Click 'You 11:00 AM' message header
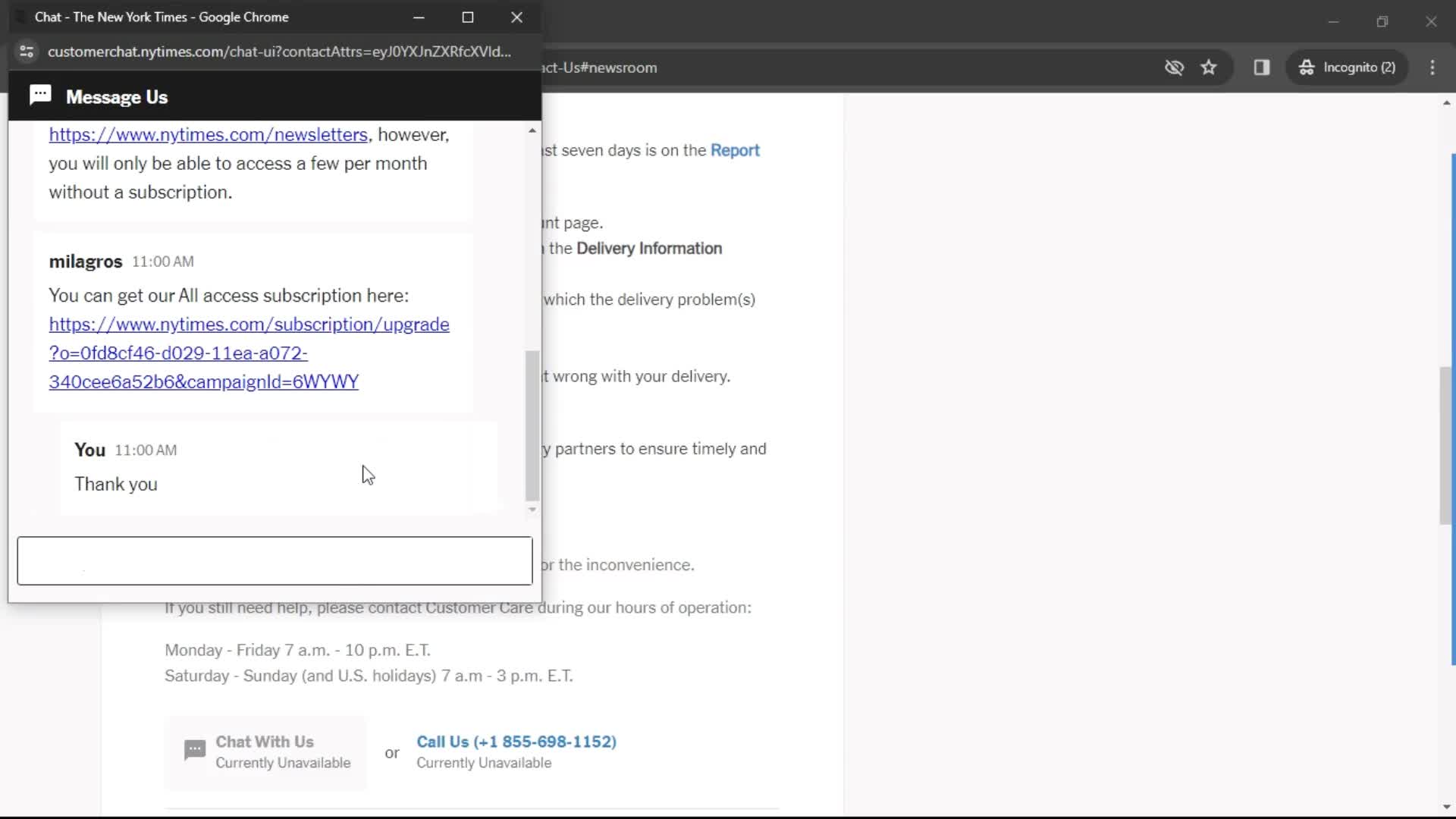 (126, 450)
